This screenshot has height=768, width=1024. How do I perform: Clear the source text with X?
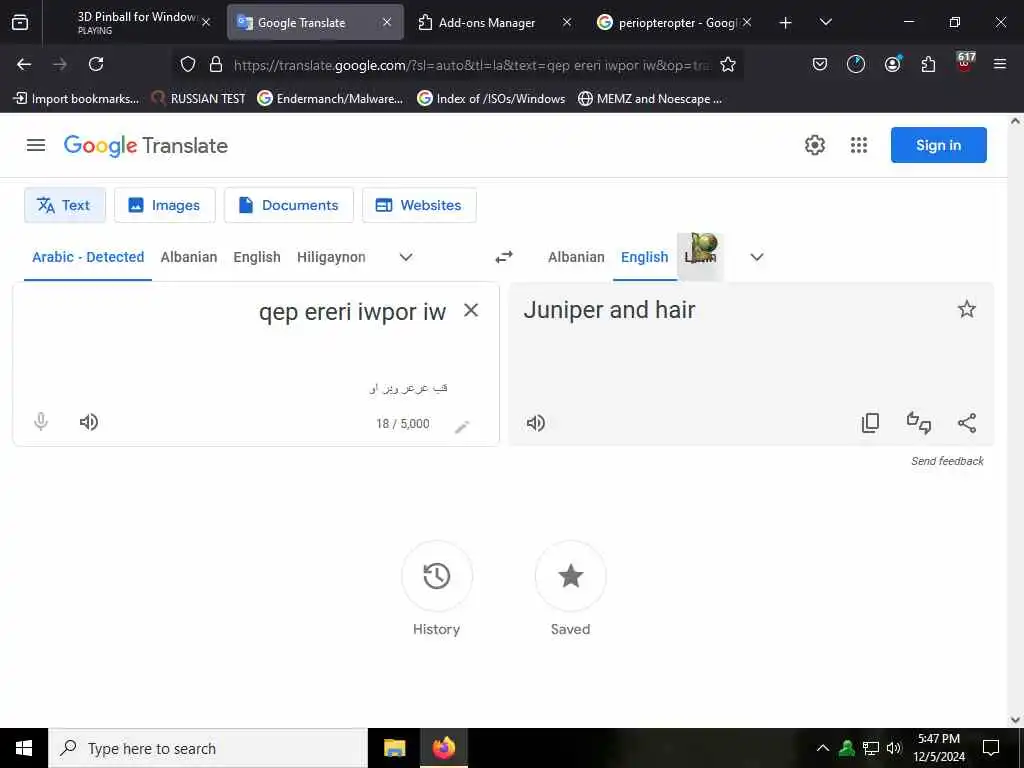471,310
